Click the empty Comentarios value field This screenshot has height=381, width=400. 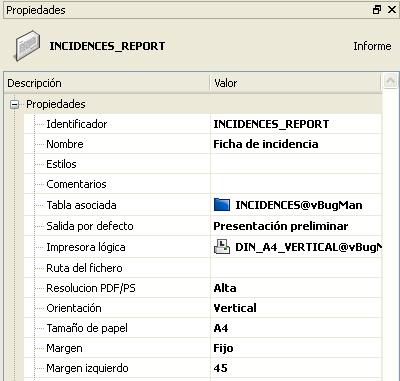pyautogui.click(x=296, y=184)
